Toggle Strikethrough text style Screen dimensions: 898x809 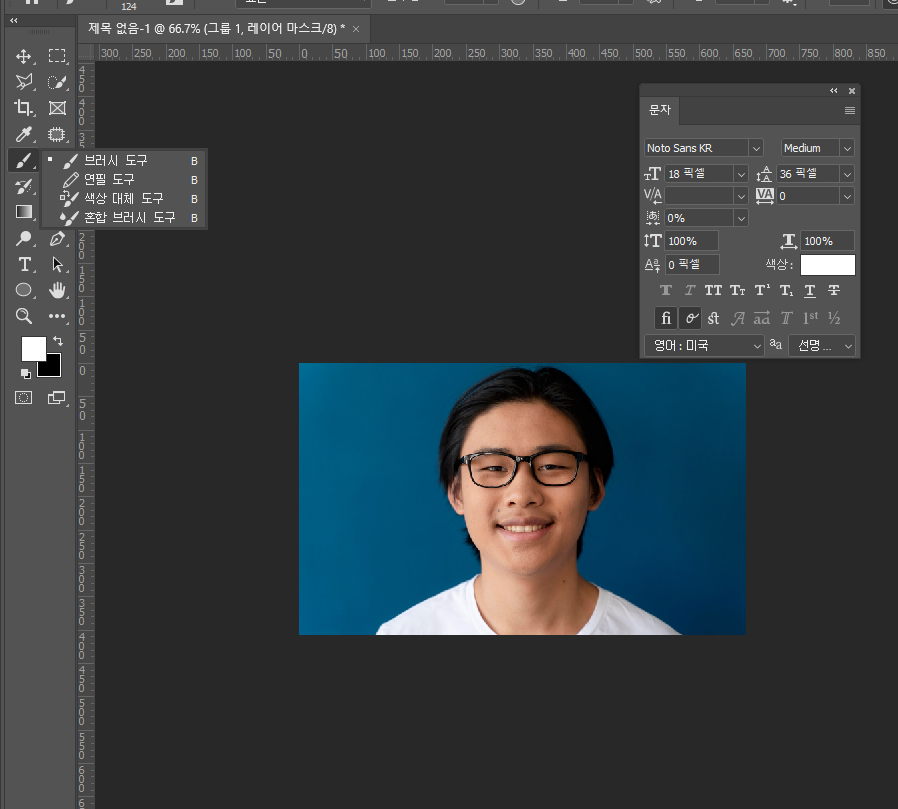(834, 291)
